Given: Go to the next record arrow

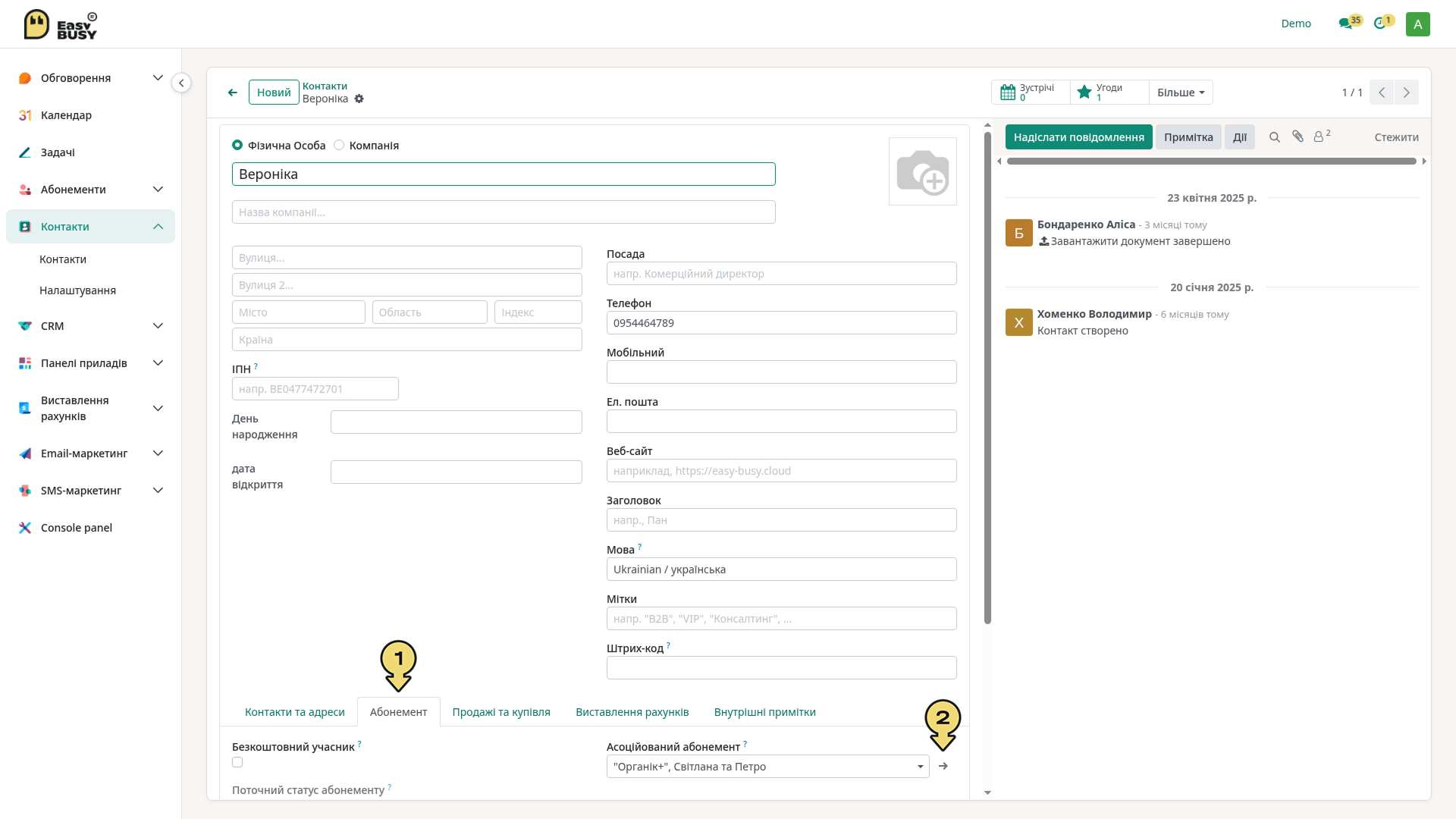Looking at the screenshot, I should (1407, 93).
